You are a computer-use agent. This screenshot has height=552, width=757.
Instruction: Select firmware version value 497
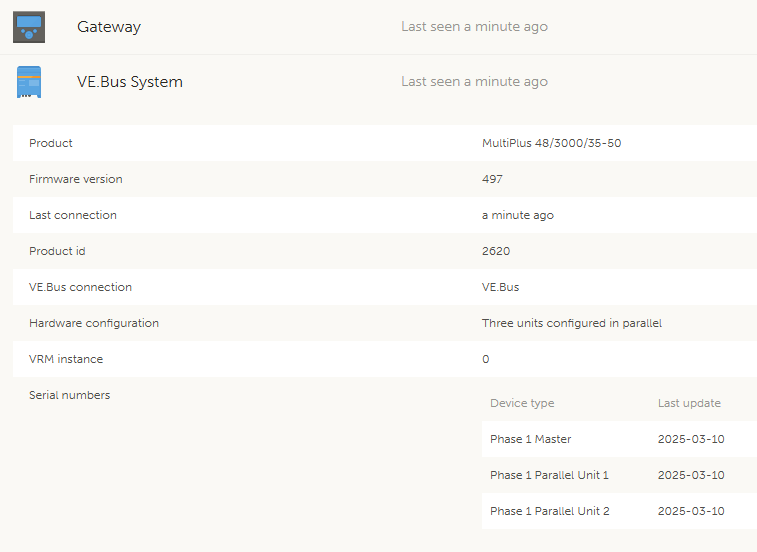pos(492,179)
